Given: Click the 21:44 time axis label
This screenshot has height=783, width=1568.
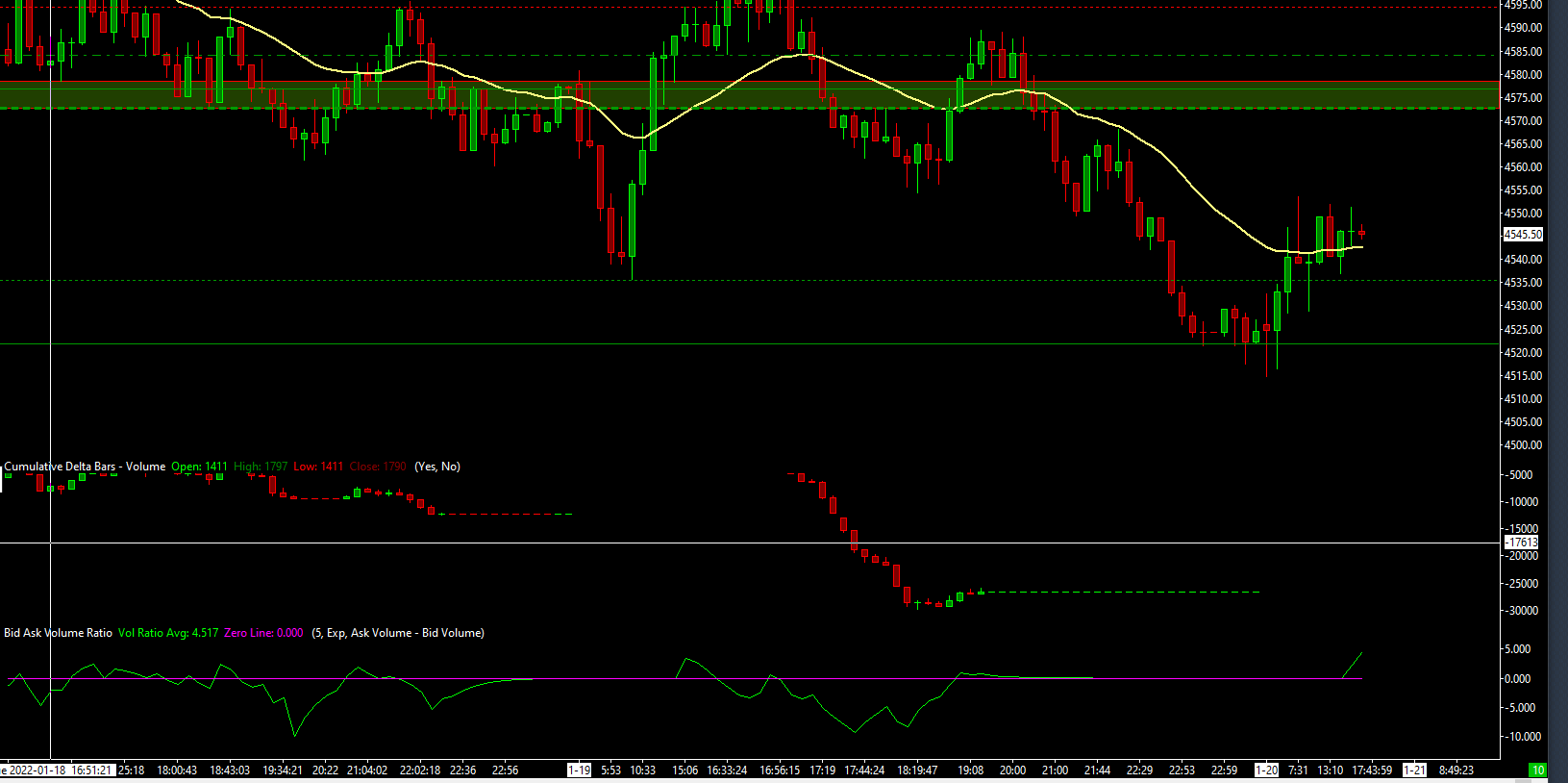Looking at the screenshot, I should click(1097, 770).
